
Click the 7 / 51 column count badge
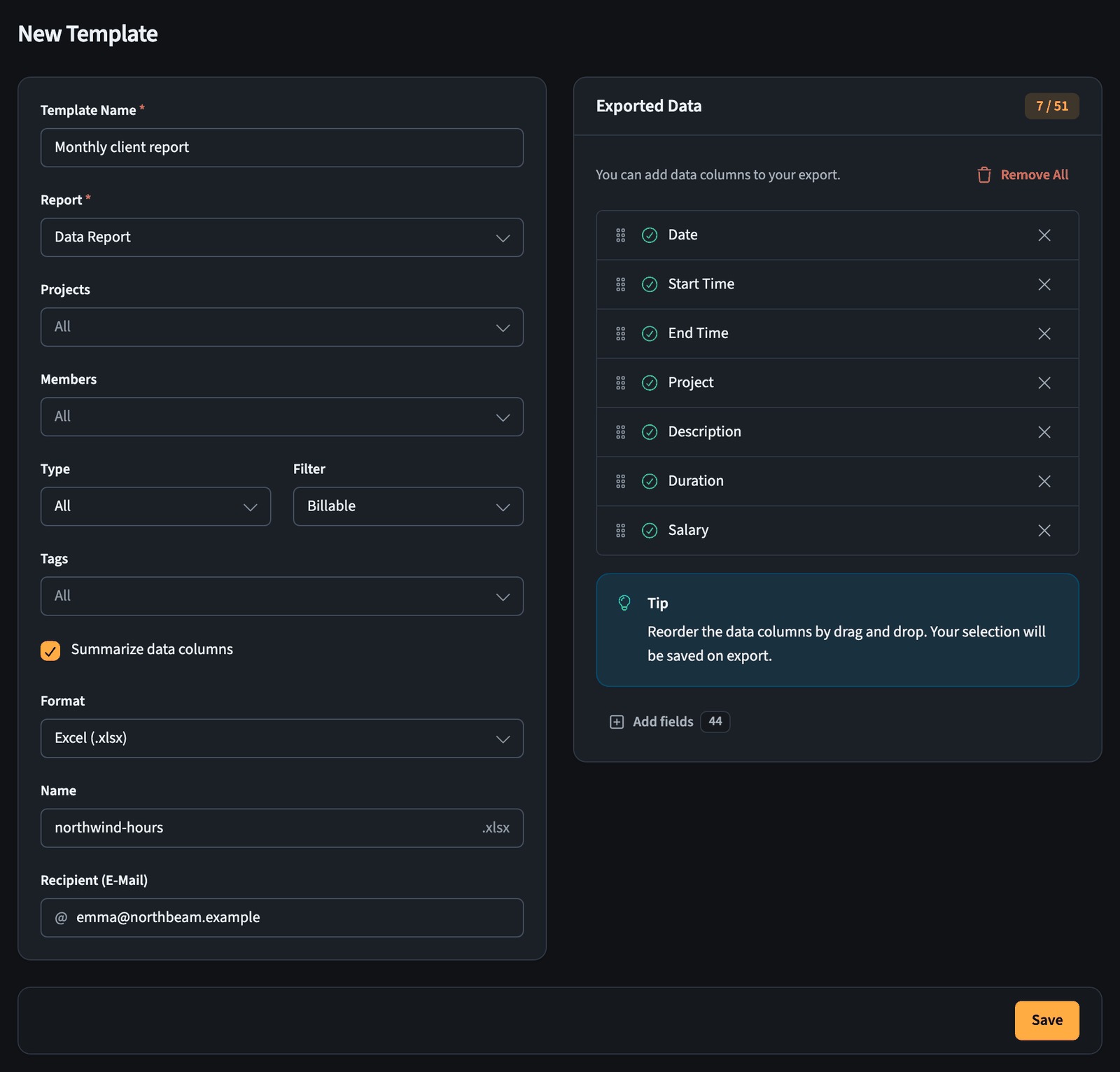1051,106
